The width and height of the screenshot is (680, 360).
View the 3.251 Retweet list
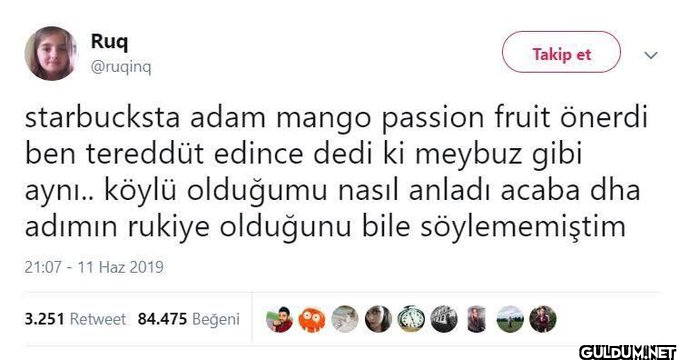(75, 319)
